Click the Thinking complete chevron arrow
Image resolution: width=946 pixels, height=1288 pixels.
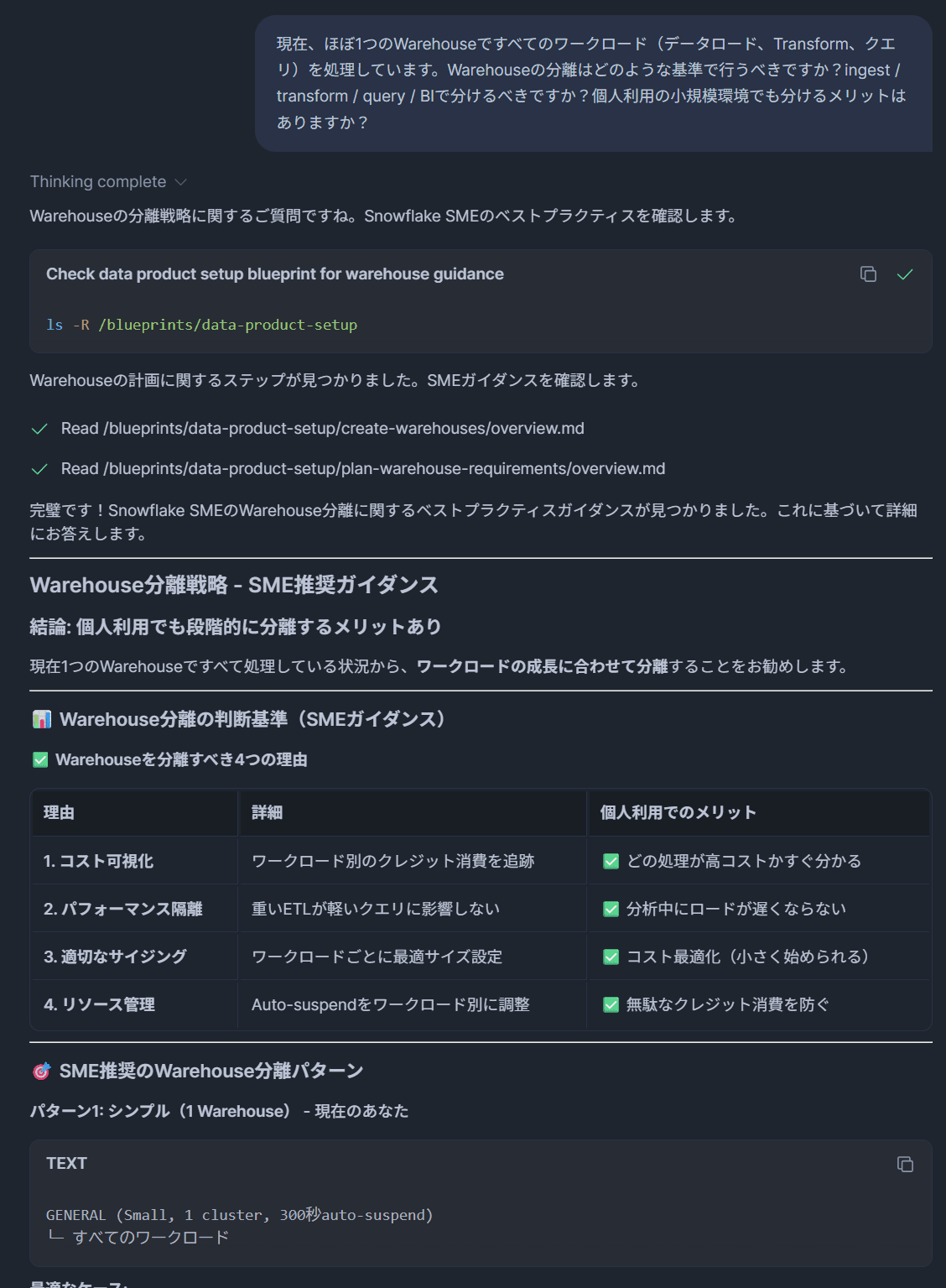180,182
